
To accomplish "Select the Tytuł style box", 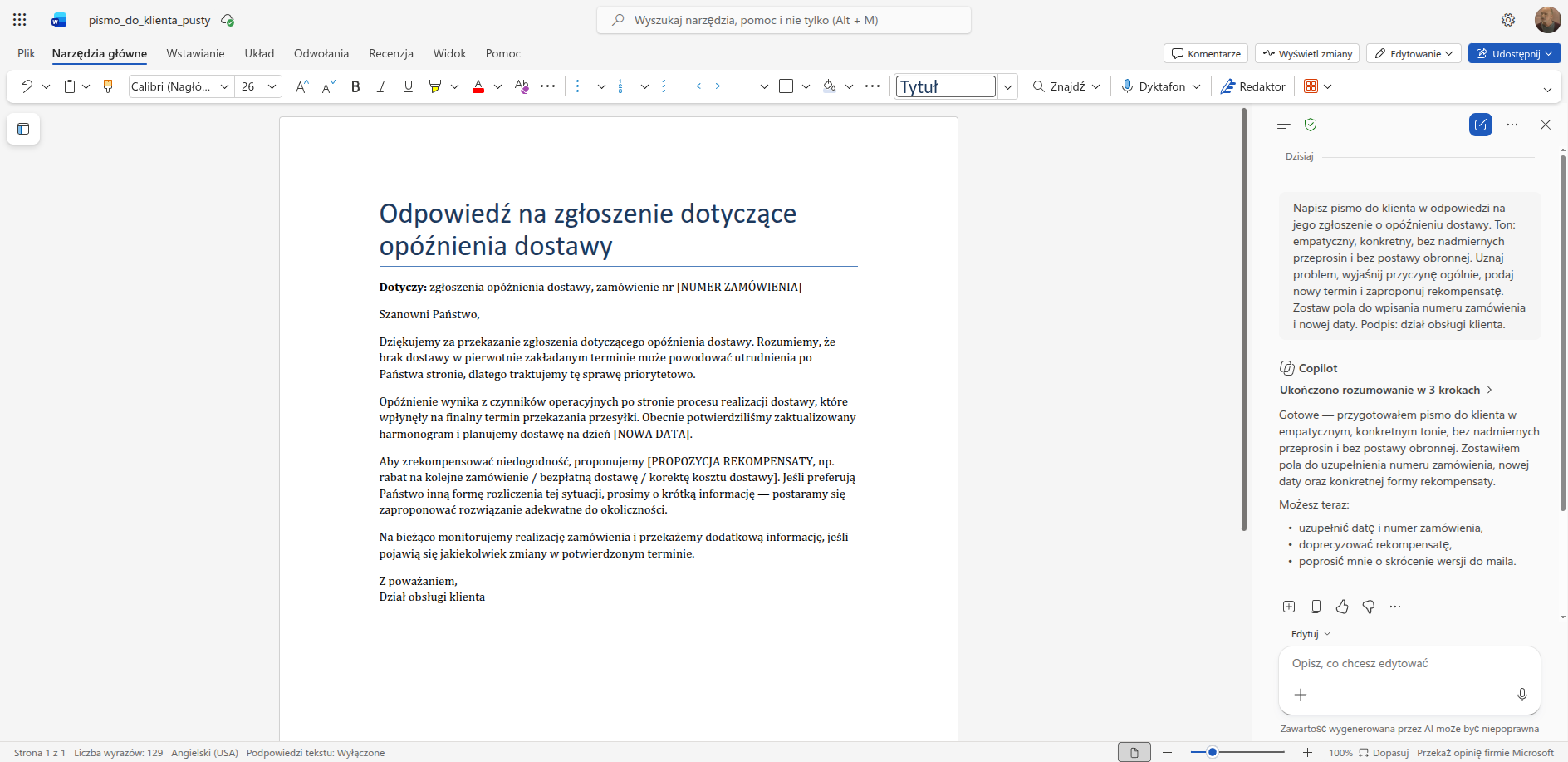I will point(946,86).
